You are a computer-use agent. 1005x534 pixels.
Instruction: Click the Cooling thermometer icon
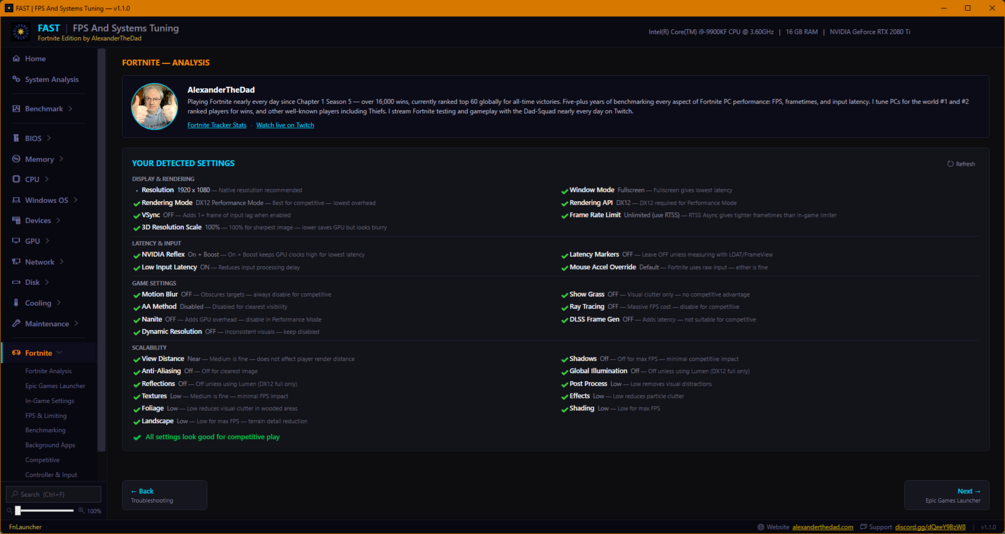pyautogui.click(x=16, y=303)
